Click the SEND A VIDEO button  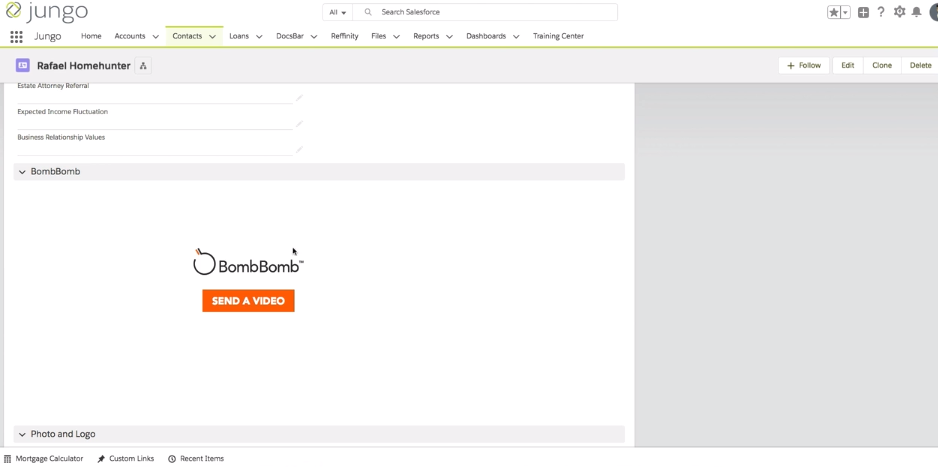248,301
